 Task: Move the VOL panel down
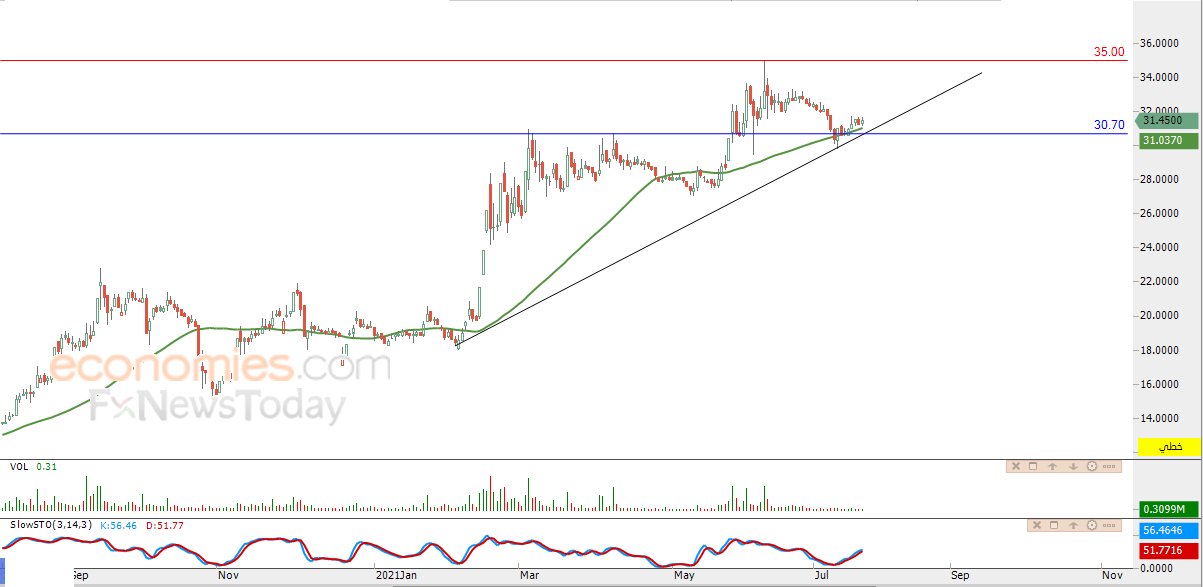[x=1073, y=466]
